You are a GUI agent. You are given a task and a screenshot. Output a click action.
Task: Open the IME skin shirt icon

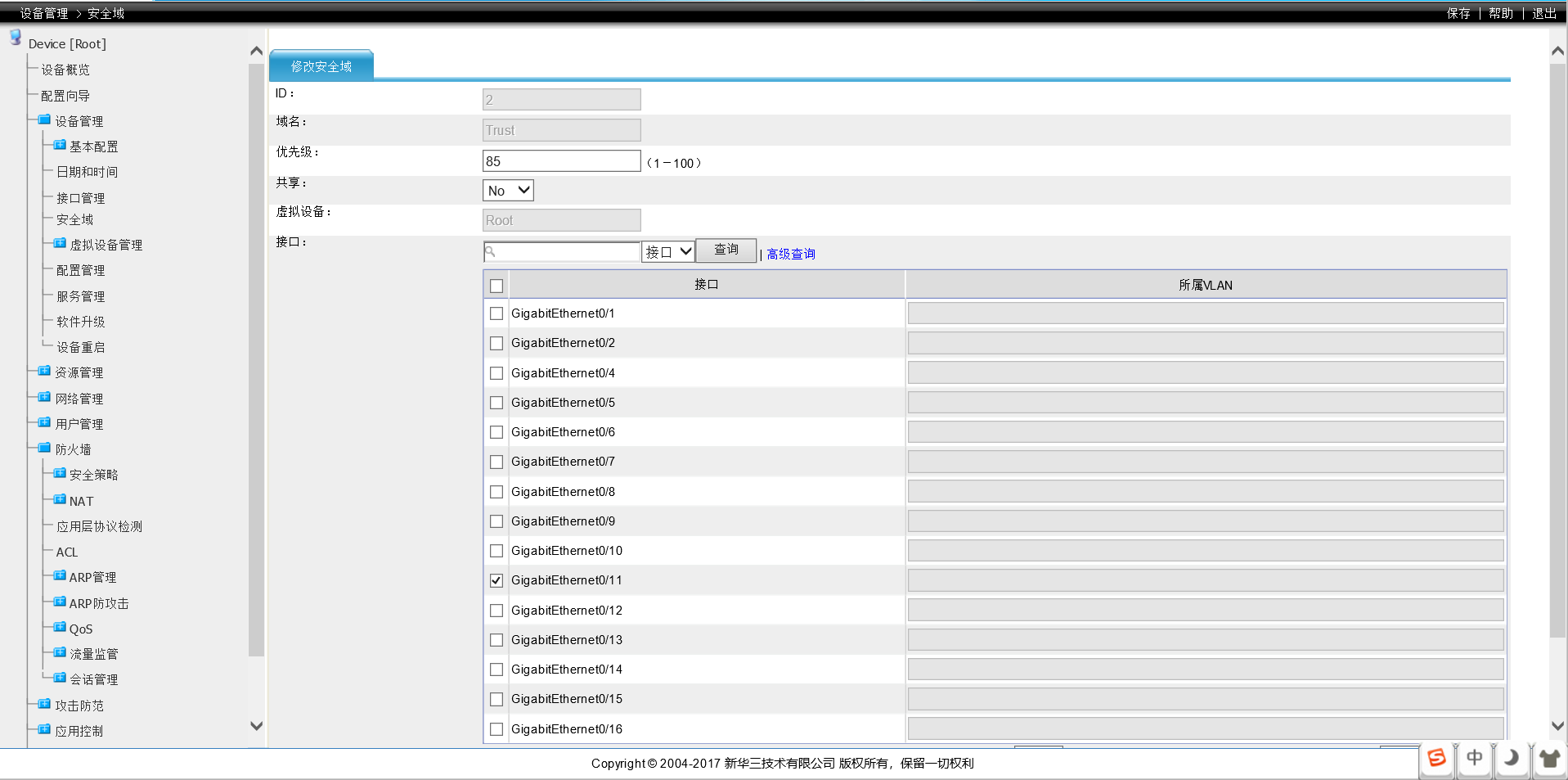coord(1549,758)
